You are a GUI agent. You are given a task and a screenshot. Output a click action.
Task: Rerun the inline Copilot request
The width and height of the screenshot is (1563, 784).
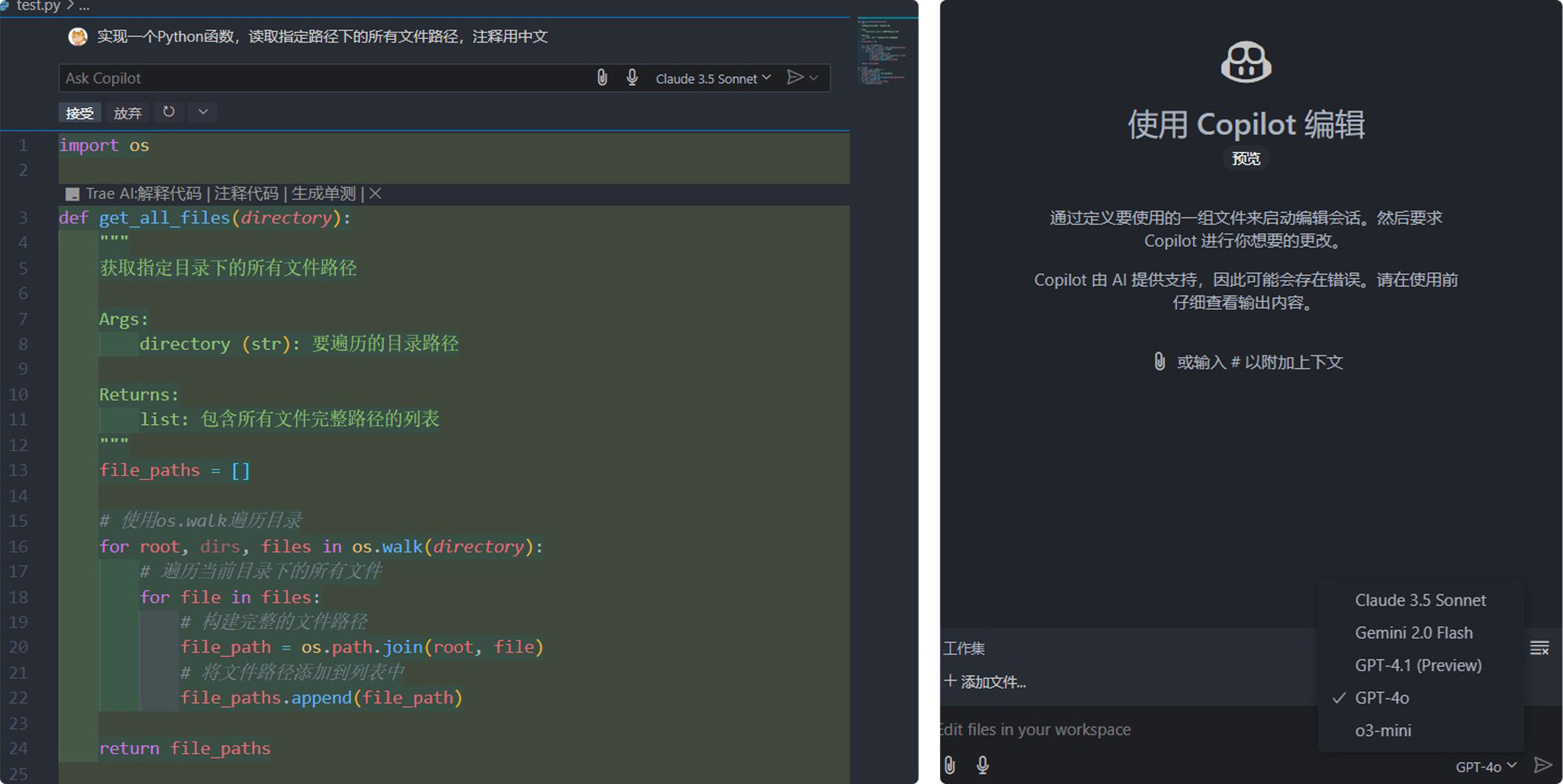[x=169, y=112]
